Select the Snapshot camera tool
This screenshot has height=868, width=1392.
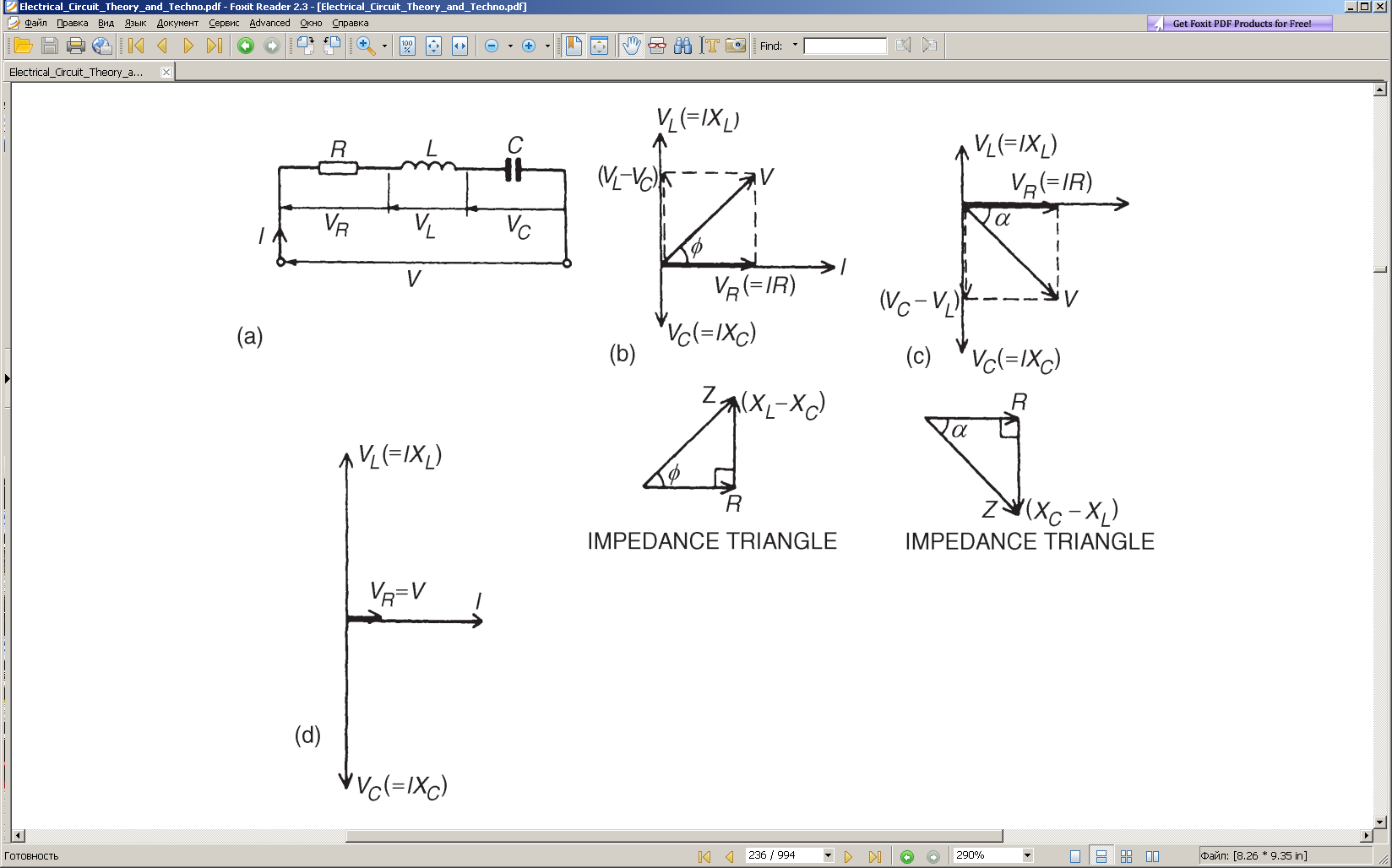[736, 46]
